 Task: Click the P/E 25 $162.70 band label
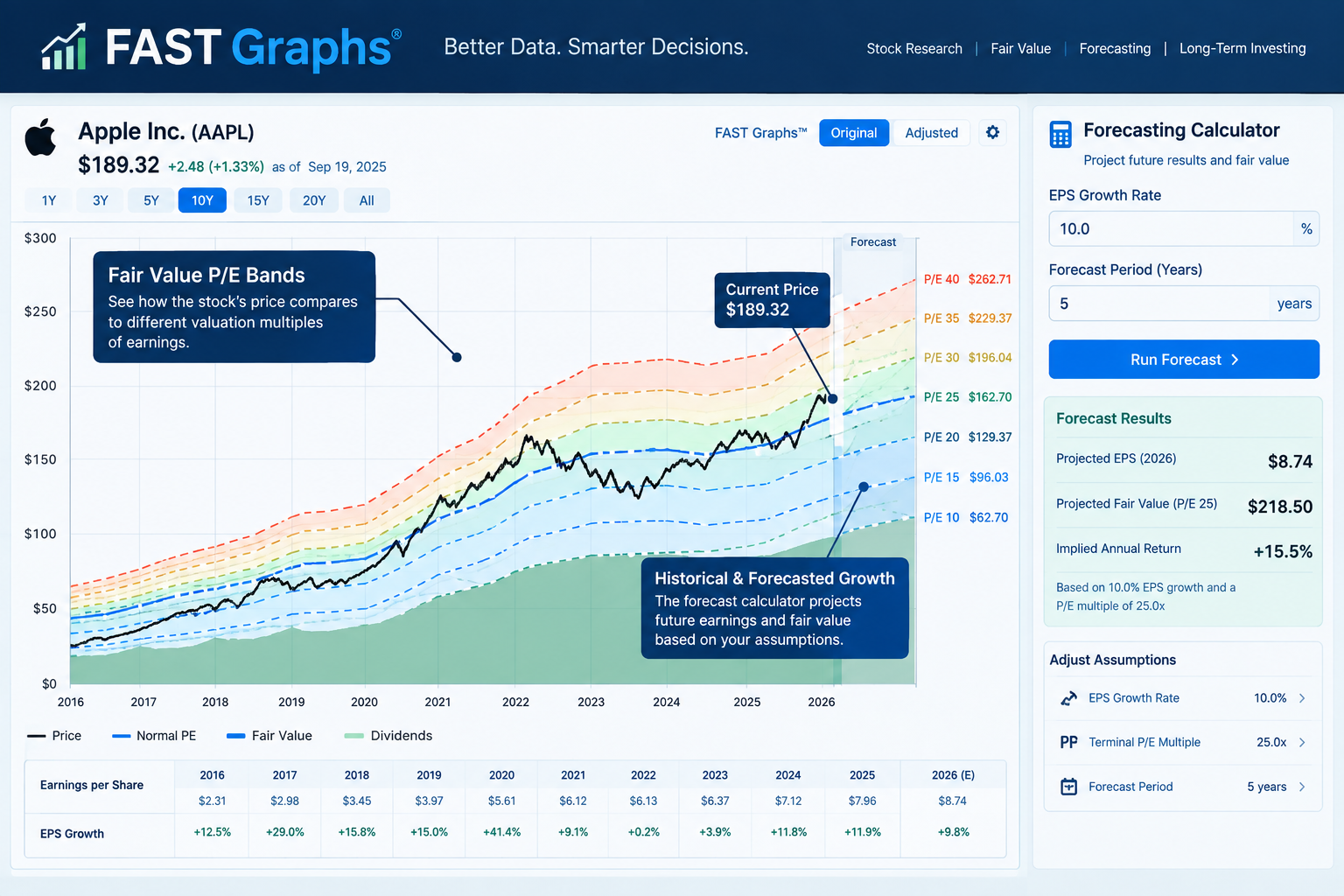pos(967,397)
